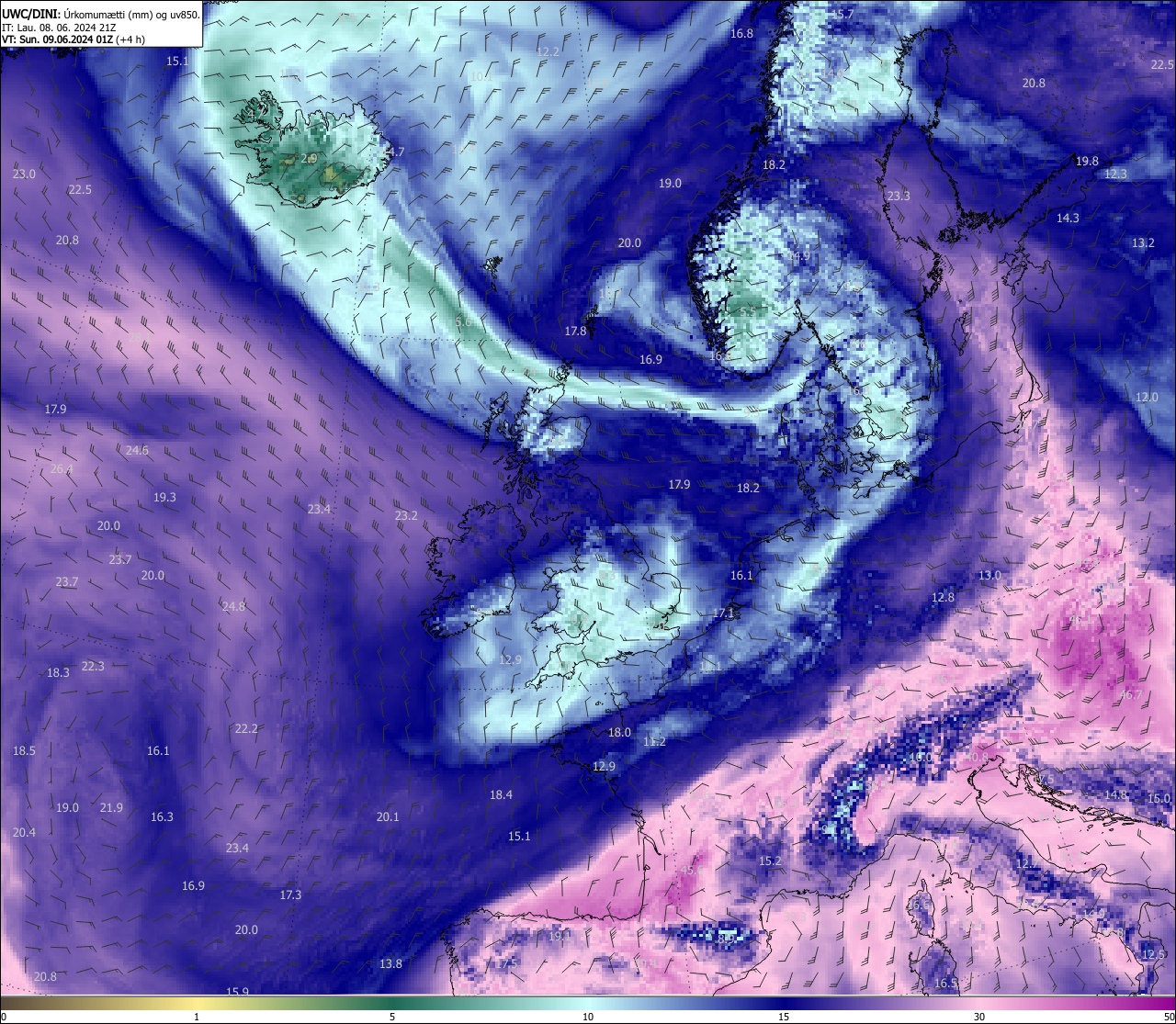Click the 2.9 value over Iceland
The height and width of the screenshot is (1024, 1176).
[309, 158]
